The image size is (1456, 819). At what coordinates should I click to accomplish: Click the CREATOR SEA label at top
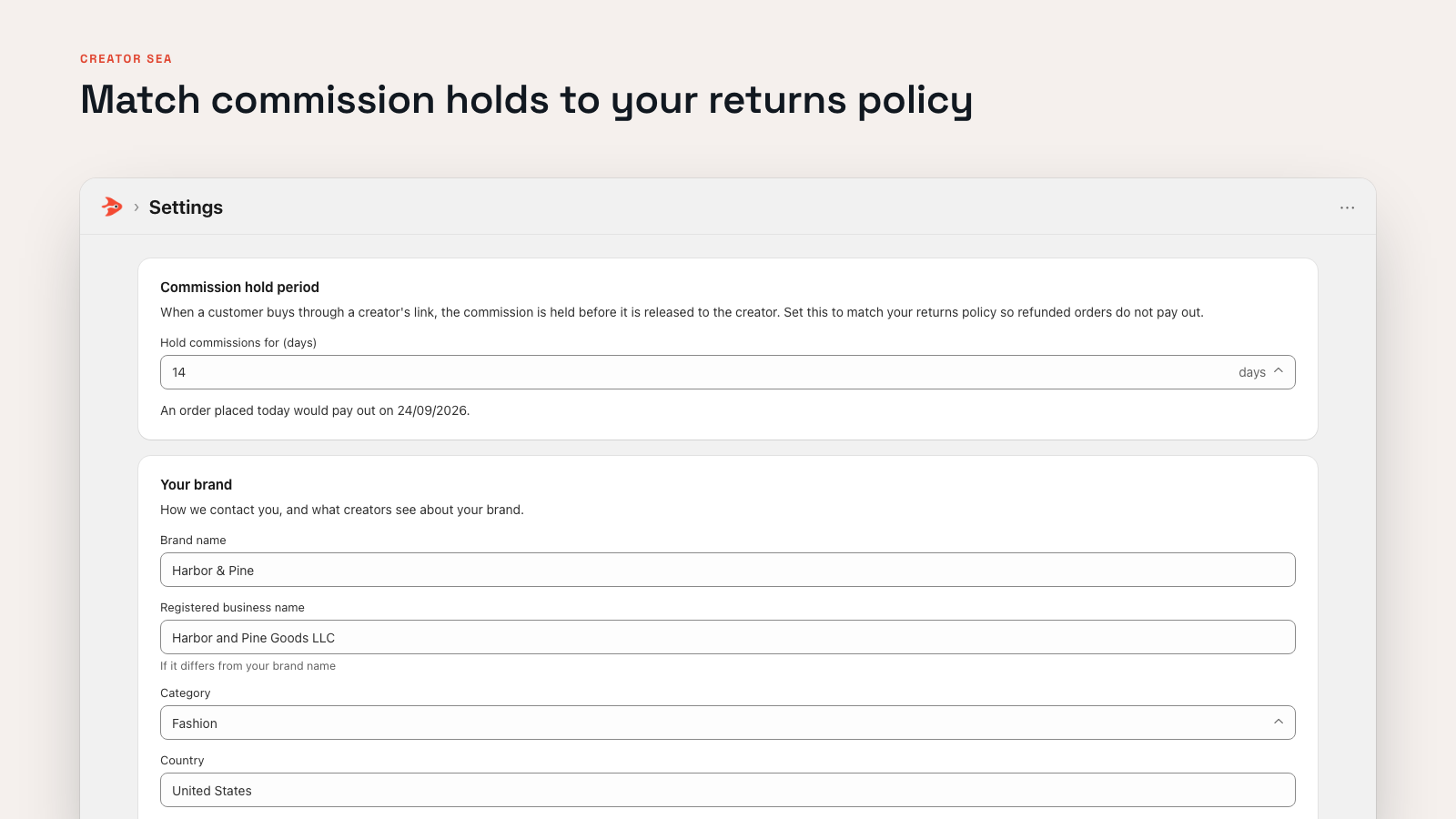pos(126,59)
